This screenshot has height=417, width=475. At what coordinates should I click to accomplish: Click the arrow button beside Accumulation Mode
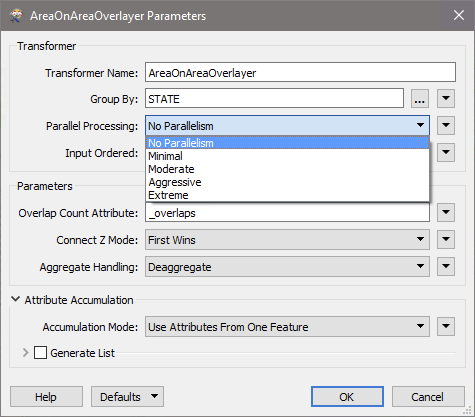[x=446, y=326]
